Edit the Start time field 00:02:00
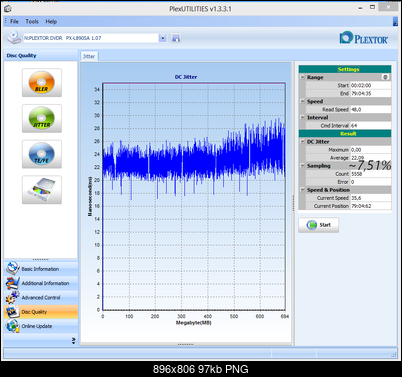Image resolution: width=402 pixels, height=377 pixels. pos(370,85)
